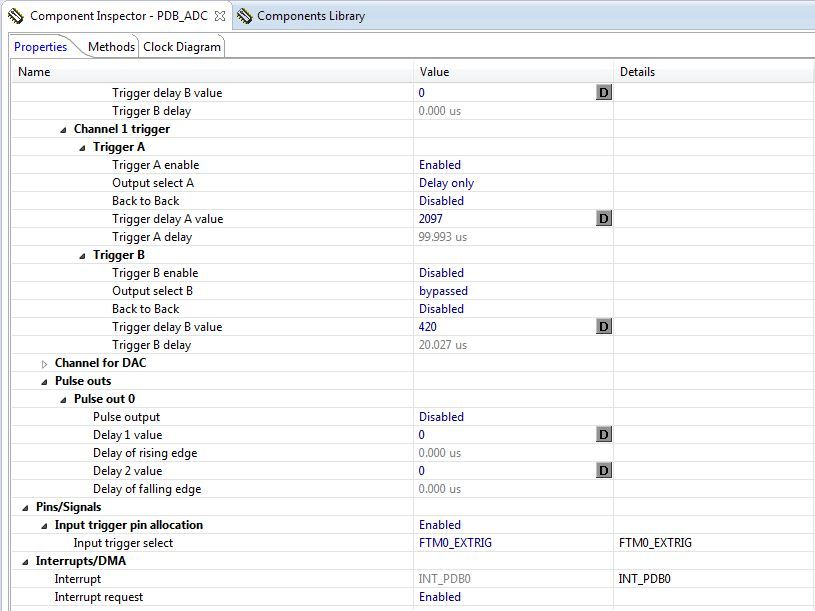This screenshot has height=611, width=815.
Task: Click the D button for Delay 1 value
Action: coord(603,435)
